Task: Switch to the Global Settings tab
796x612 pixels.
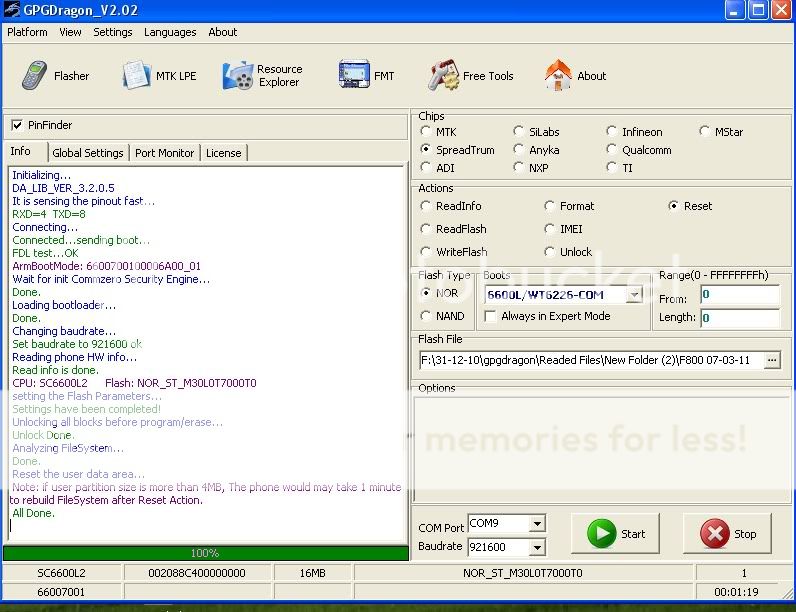Action: (x=88, y=153)
